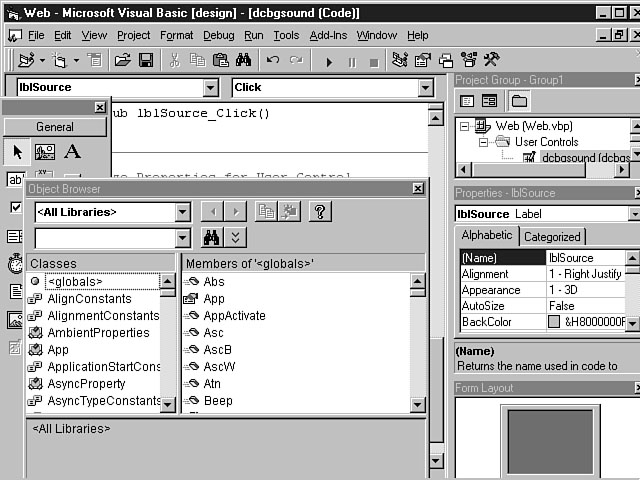Select AmbientProperties in the Classes list
640x480 pixels.
[98, 333]
